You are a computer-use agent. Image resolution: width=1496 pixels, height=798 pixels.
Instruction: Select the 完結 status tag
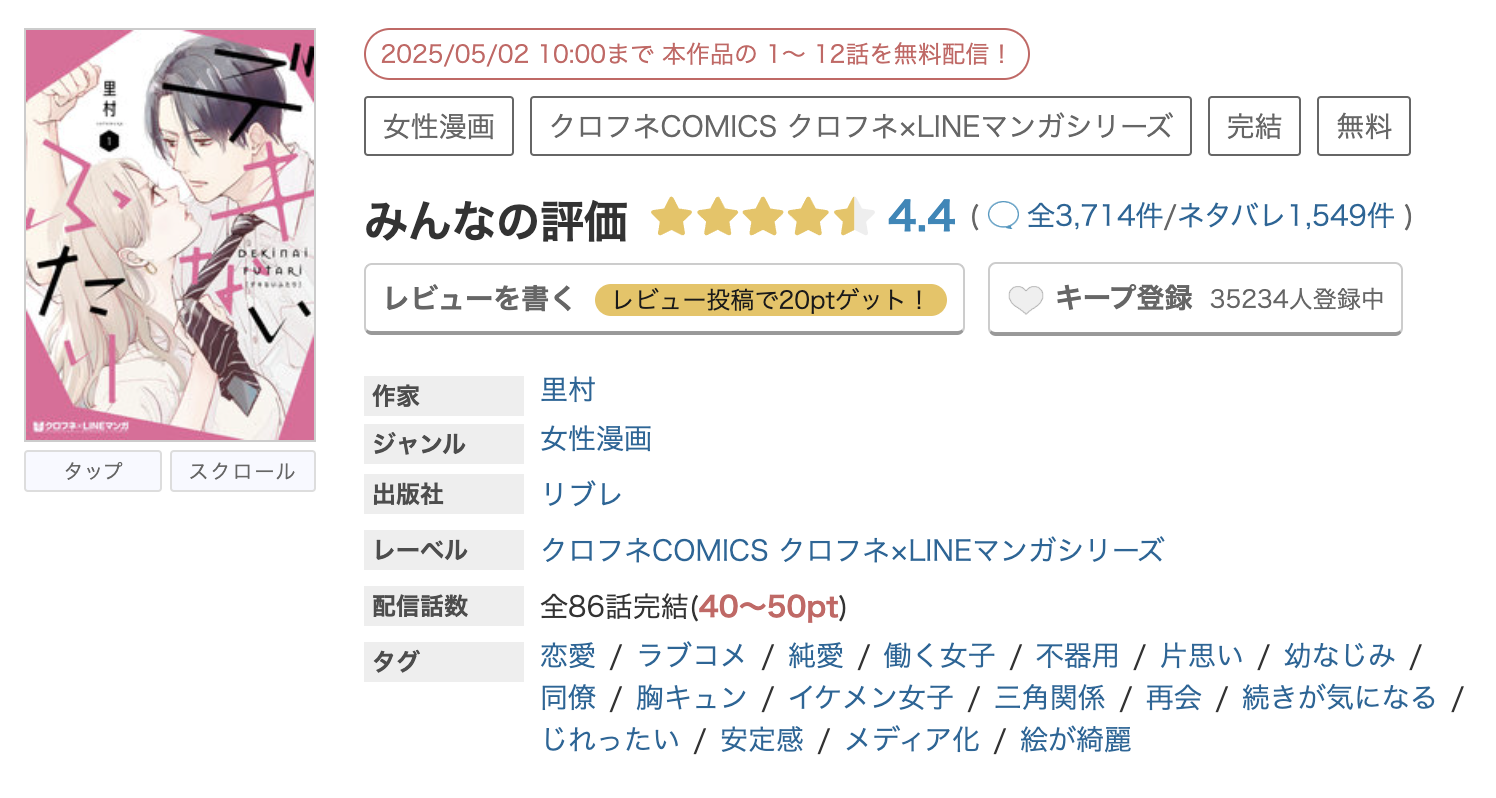click(x=1253, y=125)
